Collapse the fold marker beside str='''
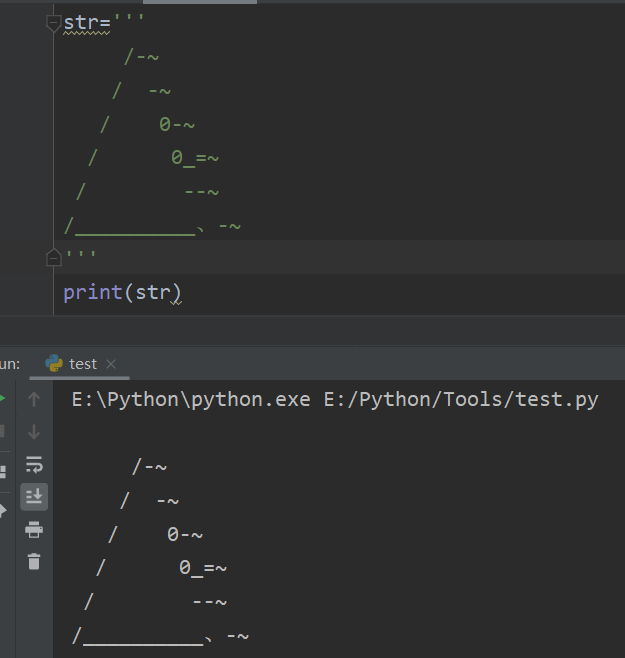 pyautogui.click(x=54, y=23)
